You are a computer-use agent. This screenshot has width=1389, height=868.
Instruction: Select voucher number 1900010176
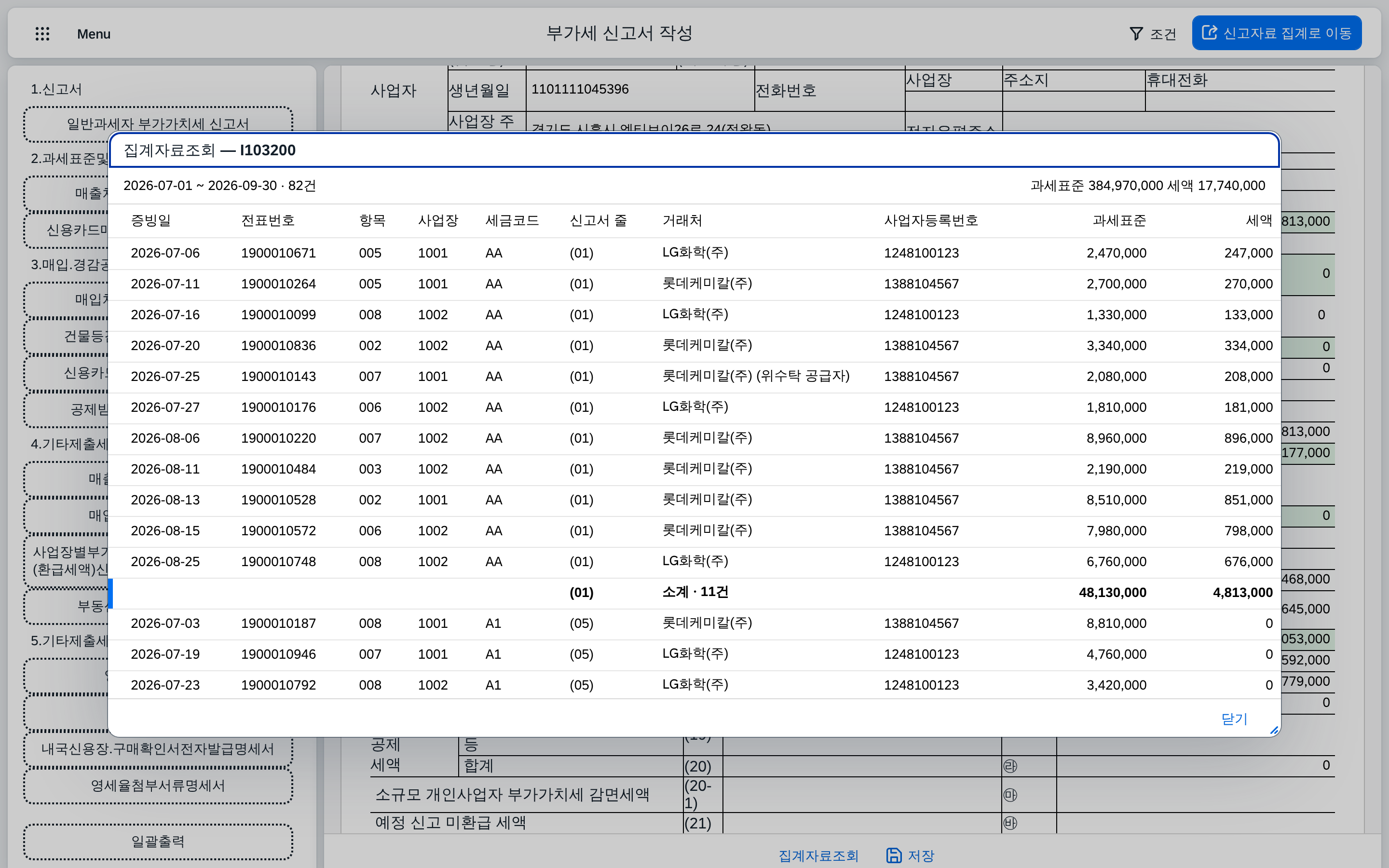pos(278,407)
